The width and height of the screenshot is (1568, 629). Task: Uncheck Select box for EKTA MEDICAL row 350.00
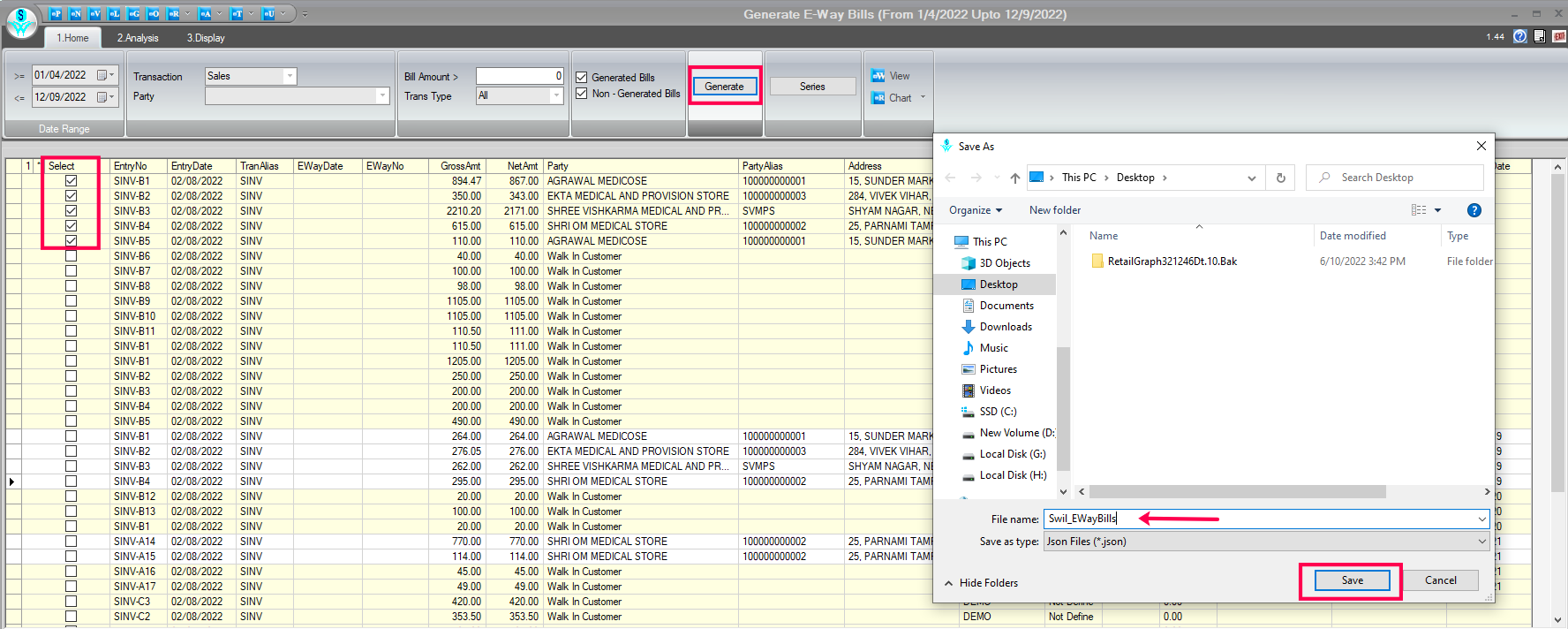tap(71, 196)
